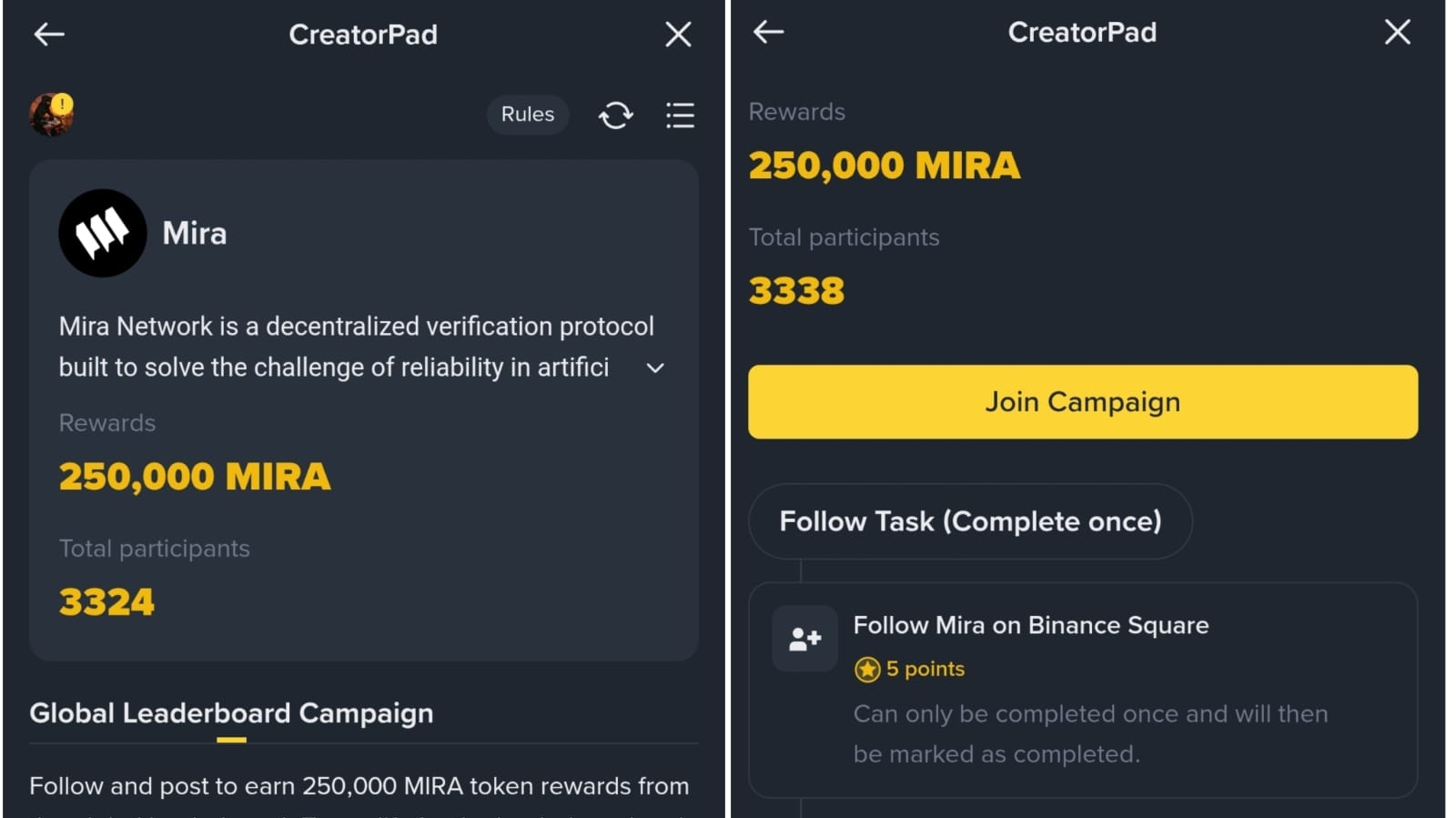Close the right CreatorPad panel

point(1398,32)
